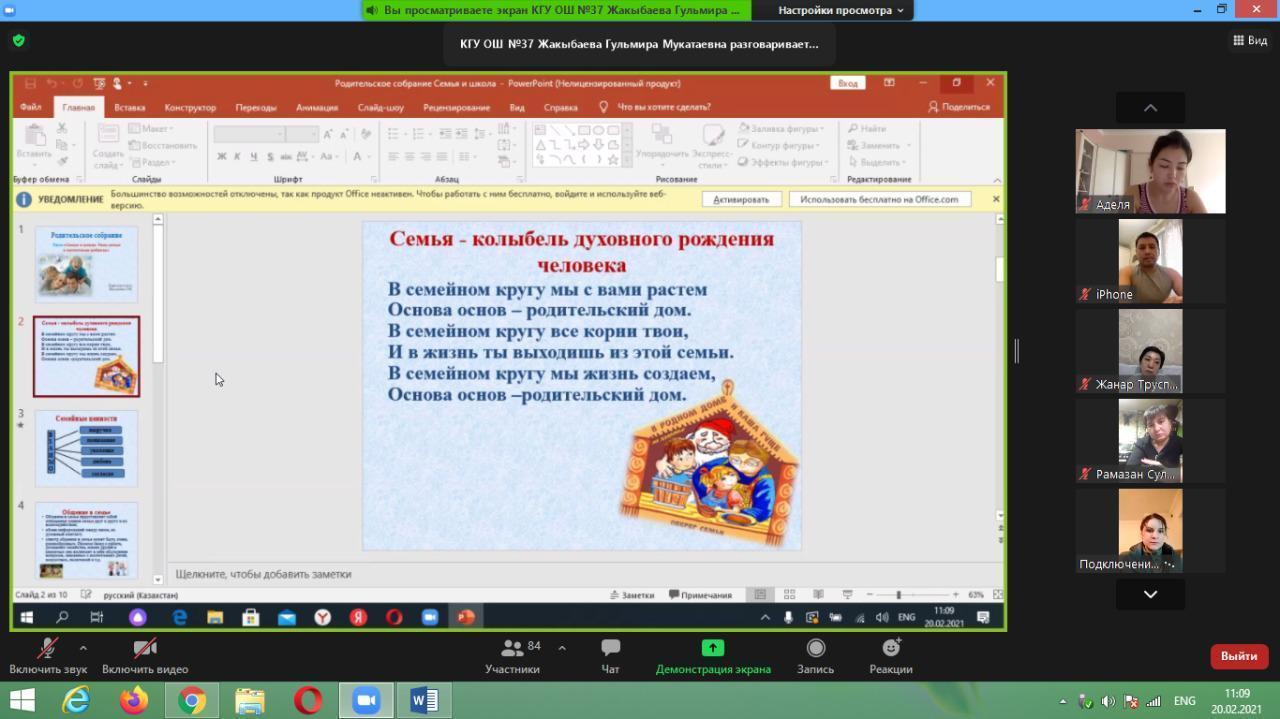Click the clock showing 11:09 in the system tray

tap(1237, 701)
